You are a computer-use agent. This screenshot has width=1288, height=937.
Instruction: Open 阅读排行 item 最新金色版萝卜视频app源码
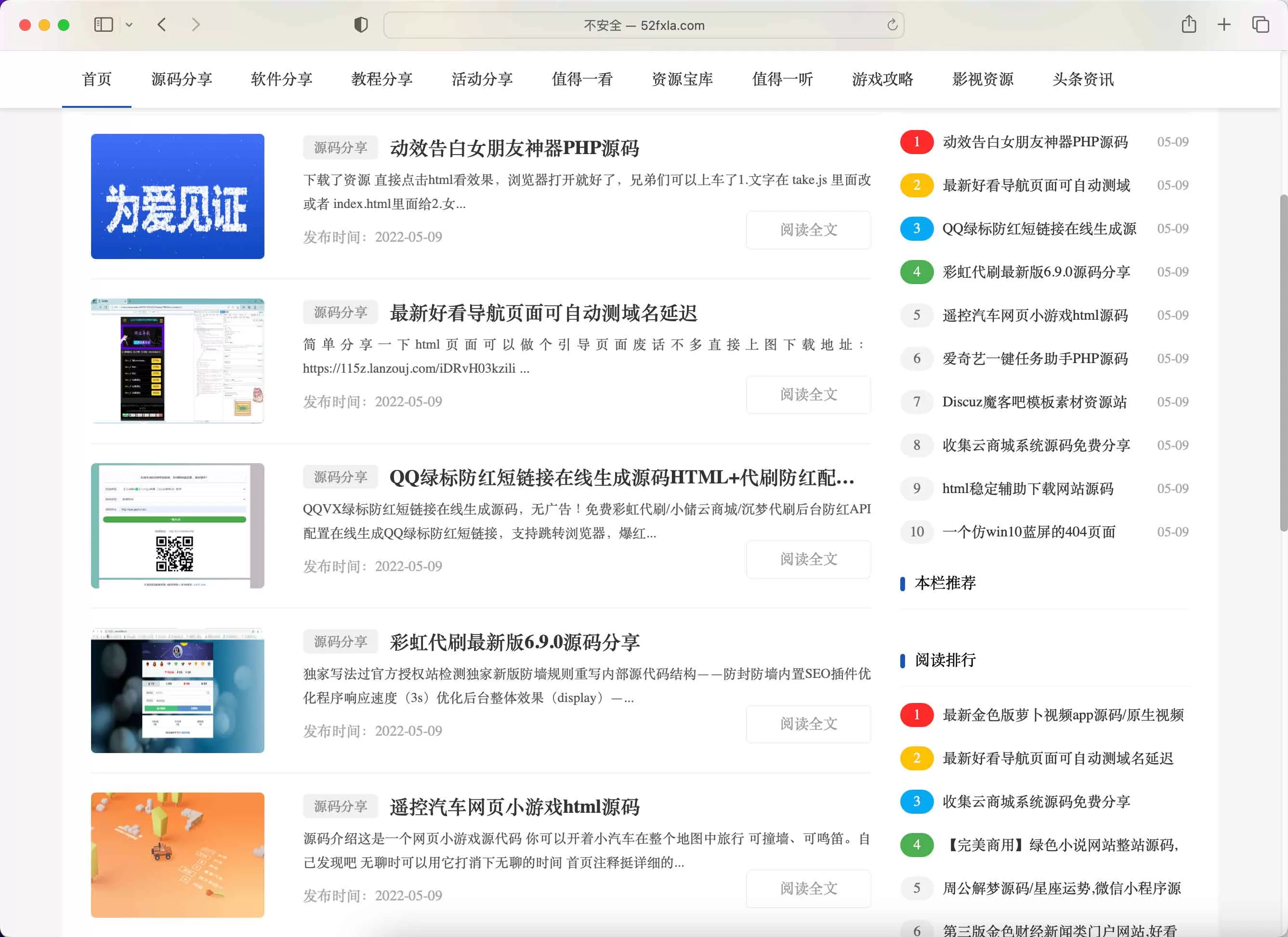(1063, 715)
